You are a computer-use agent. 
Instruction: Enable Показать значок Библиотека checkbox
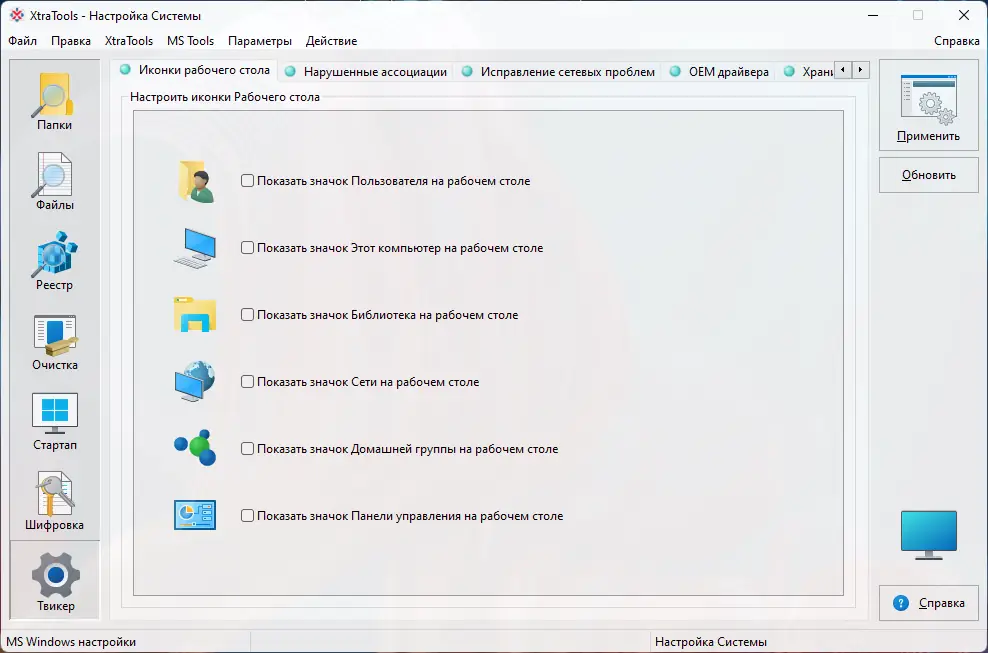(x=247, y=315)
